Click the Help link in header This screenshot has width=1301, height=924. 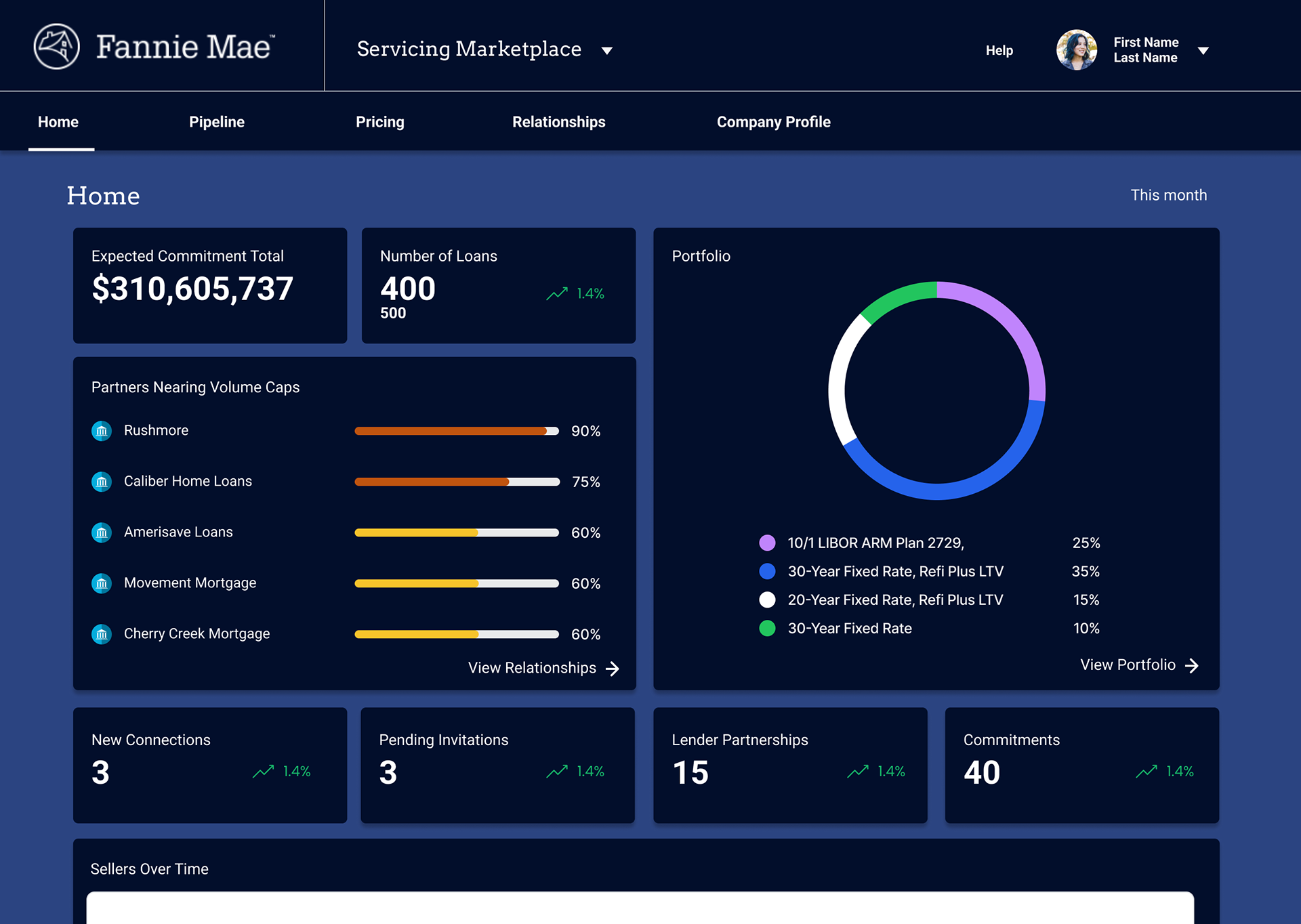[x=999, y=51]
